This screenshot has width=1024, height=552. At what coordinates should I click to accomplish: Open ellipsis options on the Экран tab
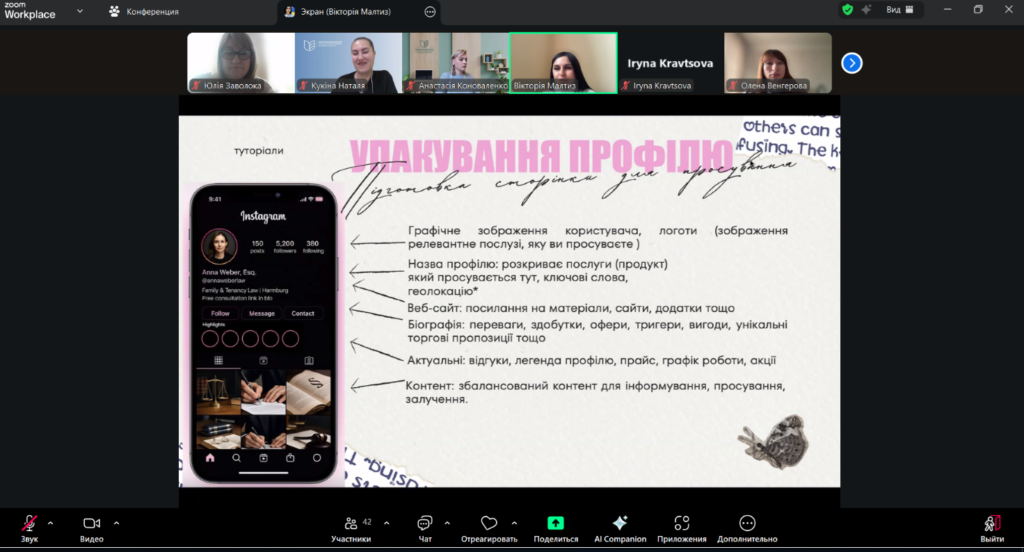point(430,11)
